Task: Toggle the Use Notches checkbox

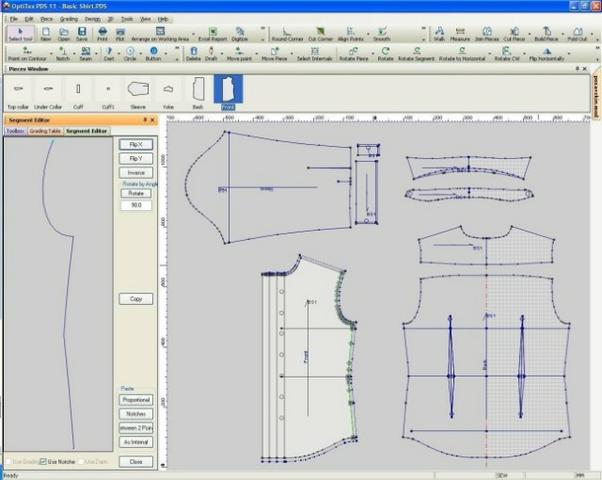Action: click(x=43, y=461)
